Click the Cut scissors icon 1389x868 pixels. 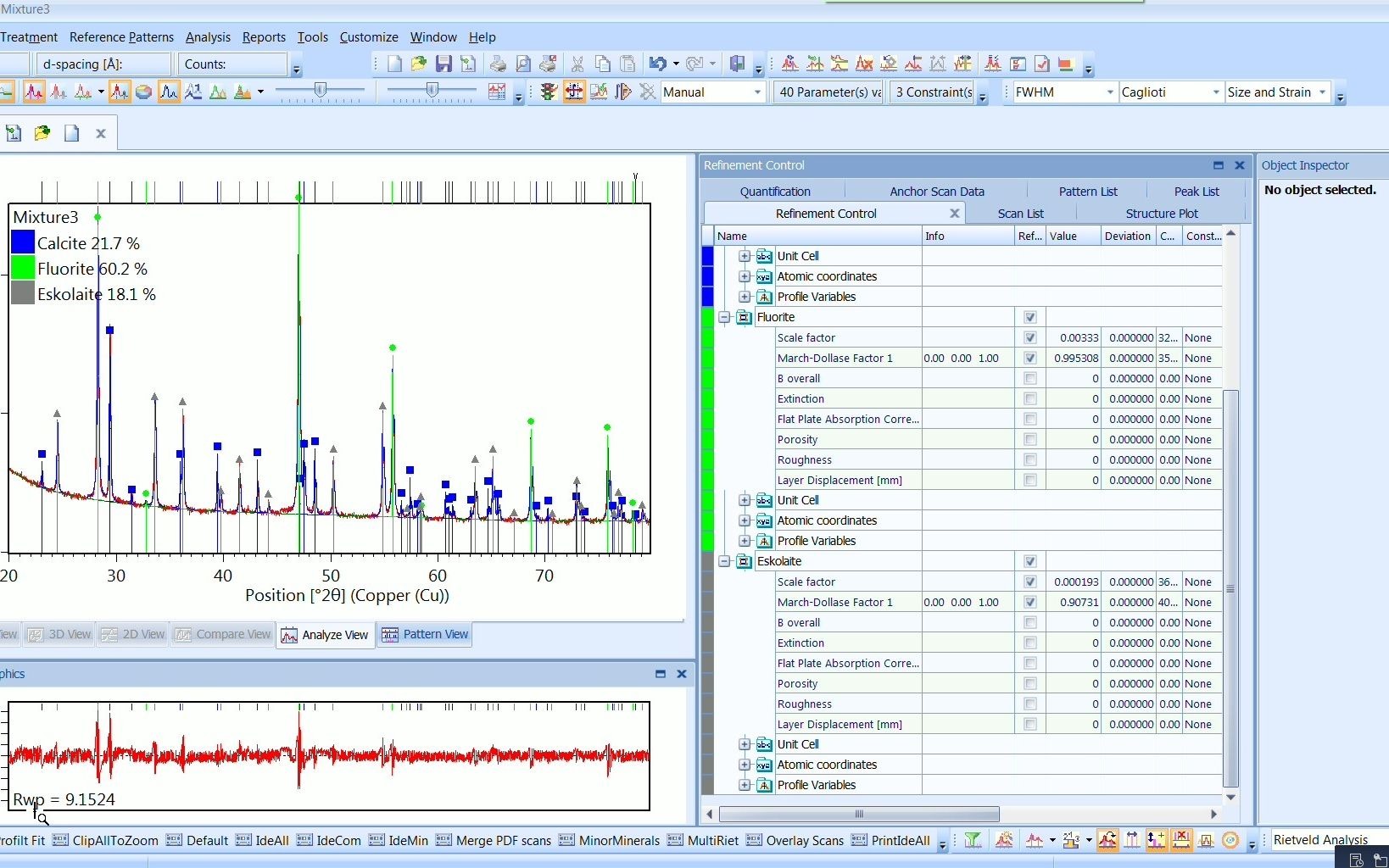coord(577,64)
